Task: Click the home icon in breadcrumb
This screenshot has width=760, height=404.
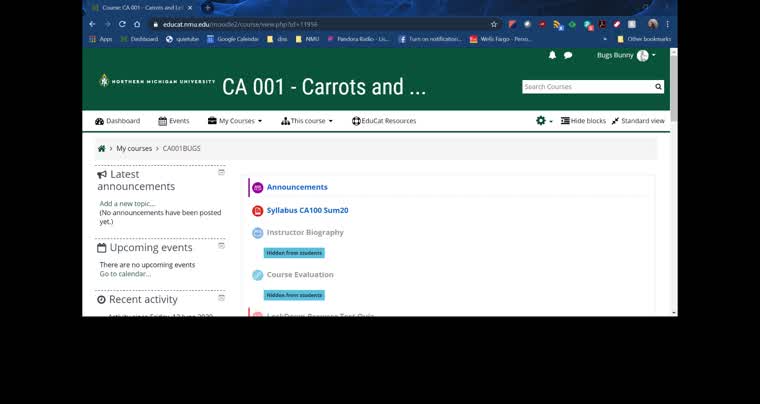Action: coord(101,148)
